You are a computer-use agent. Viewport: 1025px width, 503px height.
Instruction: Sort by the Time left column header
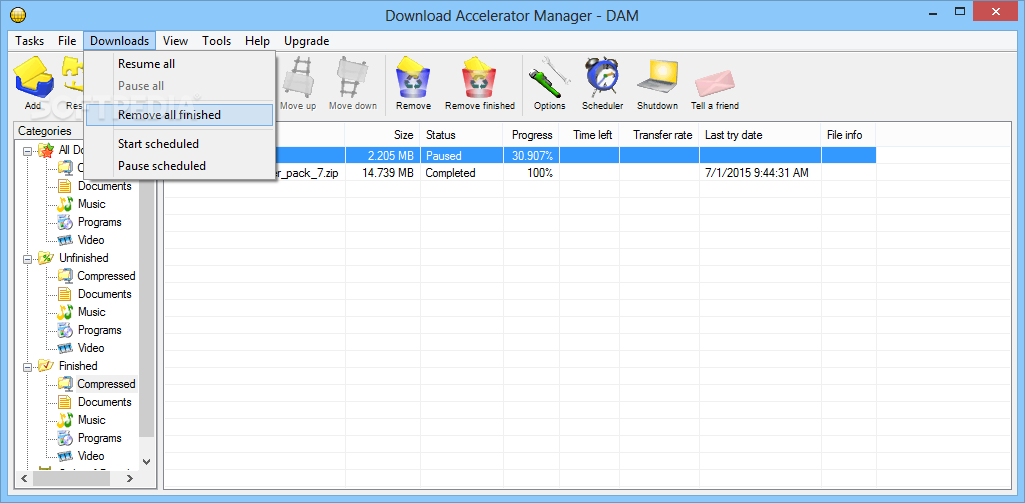pyautogui.click(x=590, y=135)
